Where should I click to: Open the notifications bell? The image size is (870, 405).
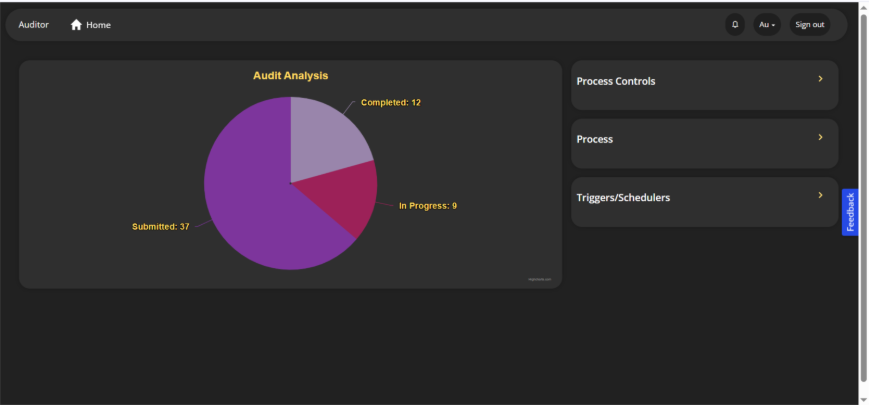(x=735, y=25)
